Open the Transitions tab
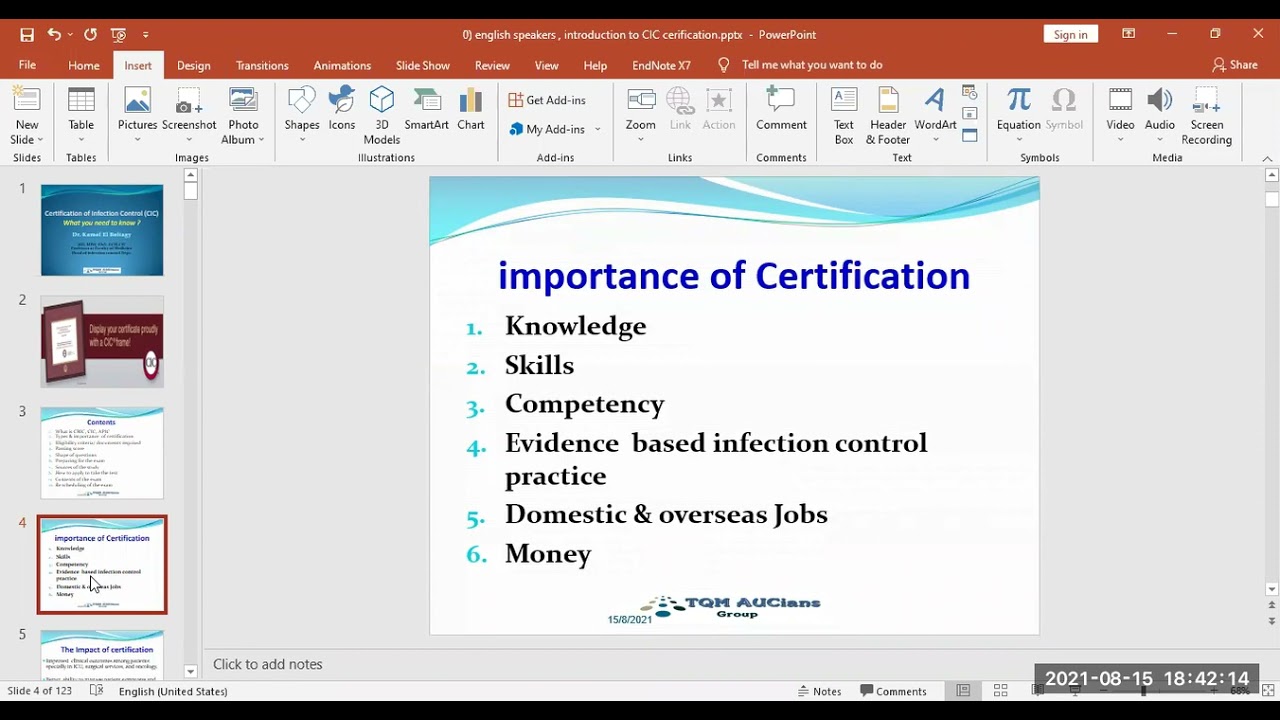Screen dimensions: 1280x720 click(x=262, y=65)
